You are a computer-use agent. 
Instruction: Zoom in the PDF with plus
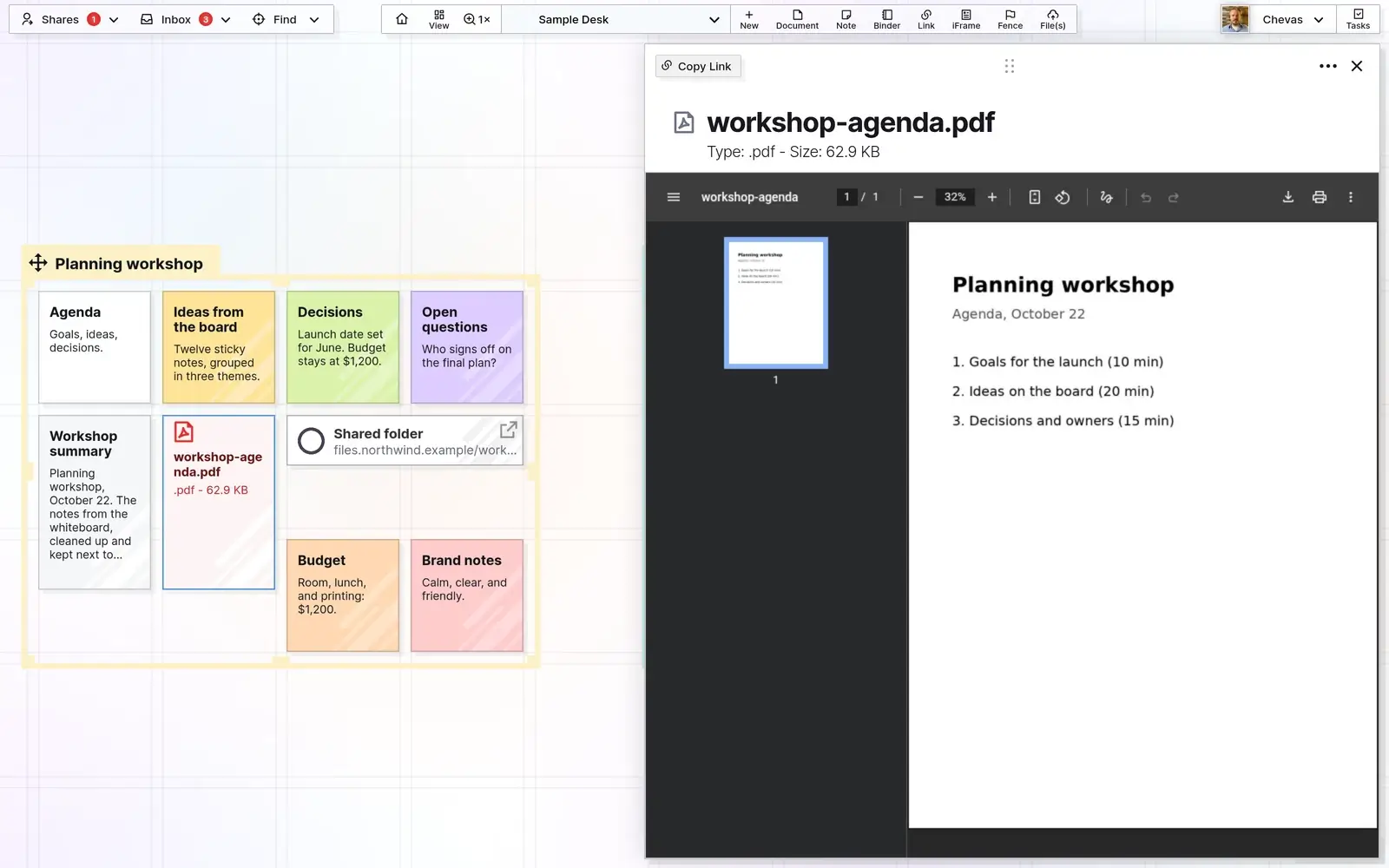click(992, 197)
